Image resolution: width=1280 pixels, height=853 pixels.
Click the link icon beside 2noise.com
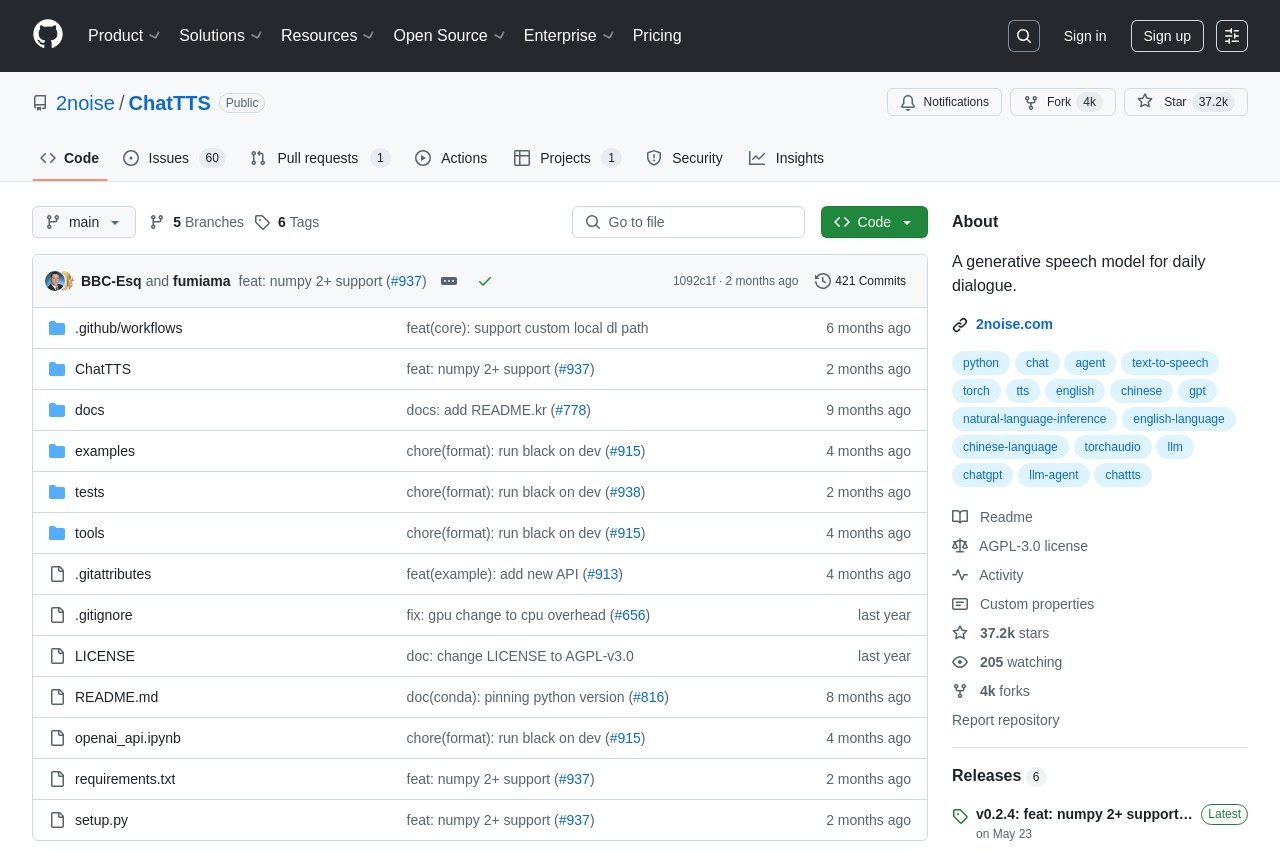960,324
